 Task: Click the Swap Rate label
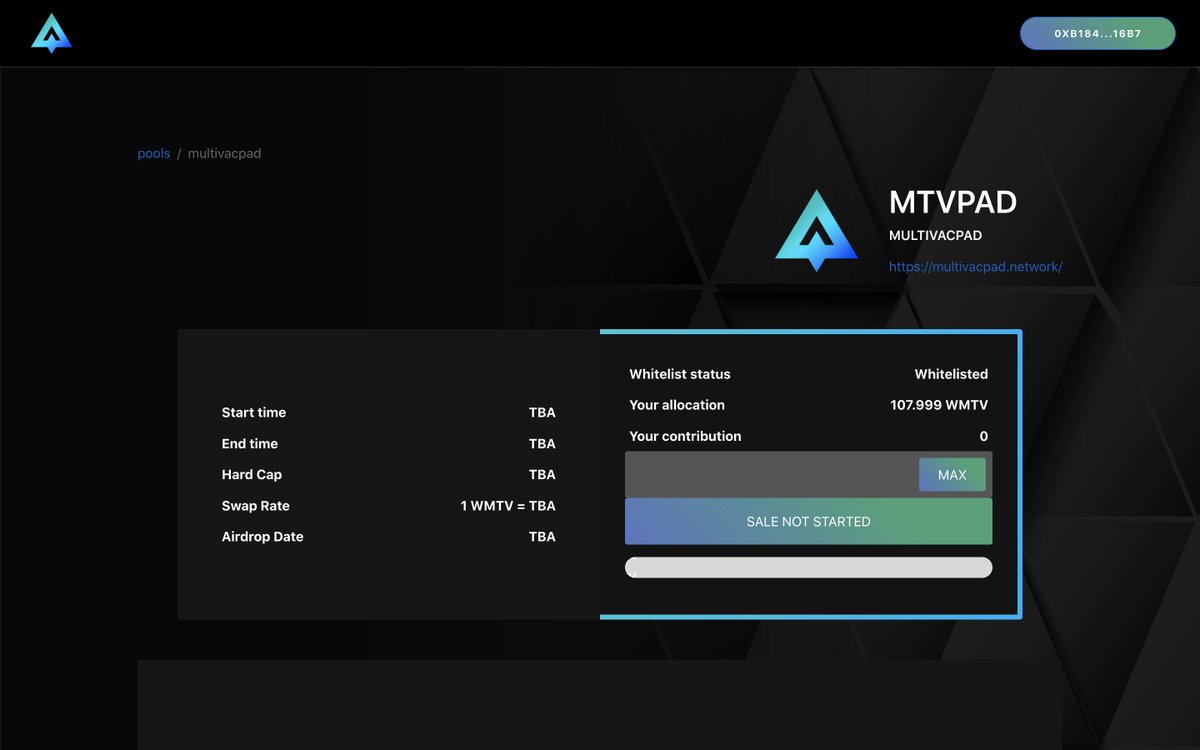(x=256, y=505)
